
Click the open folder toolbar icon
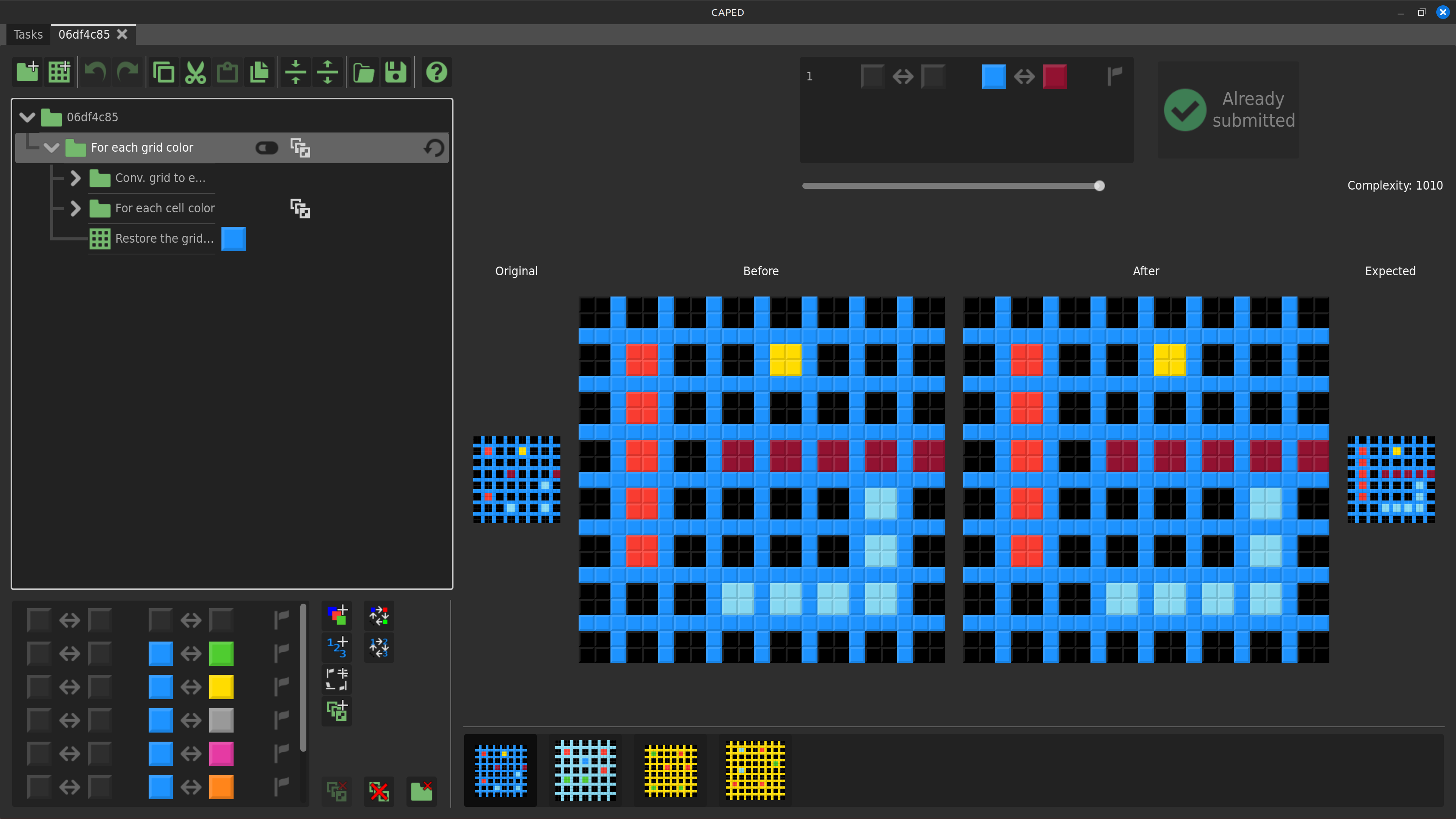pos(364,72)
